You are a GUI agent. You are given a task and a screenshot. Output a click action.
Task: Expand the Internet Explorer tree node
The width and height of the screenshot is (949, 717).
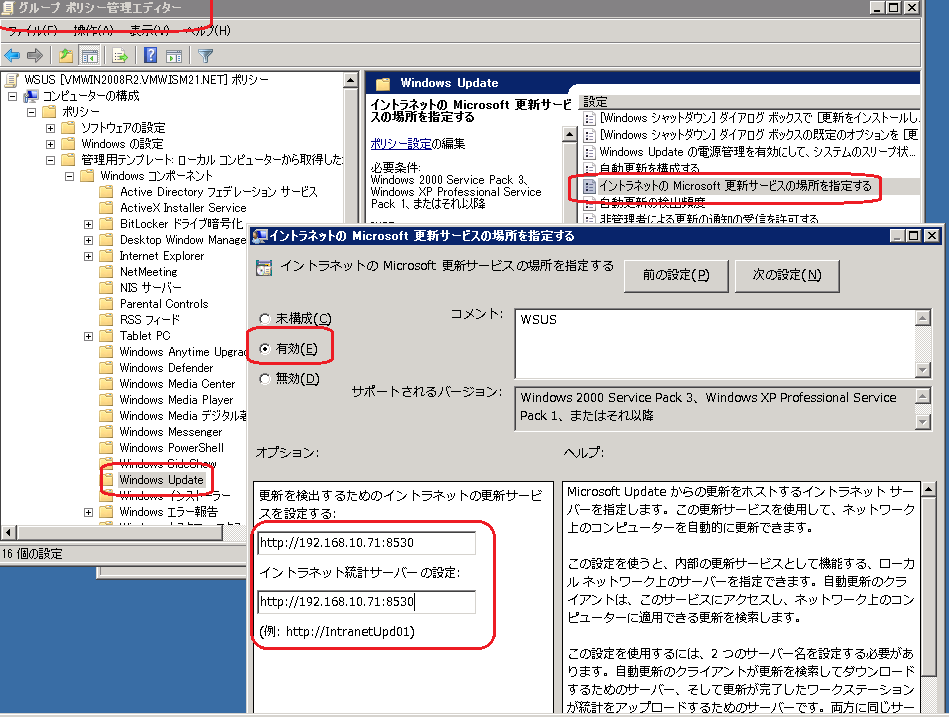click(89, 256)
